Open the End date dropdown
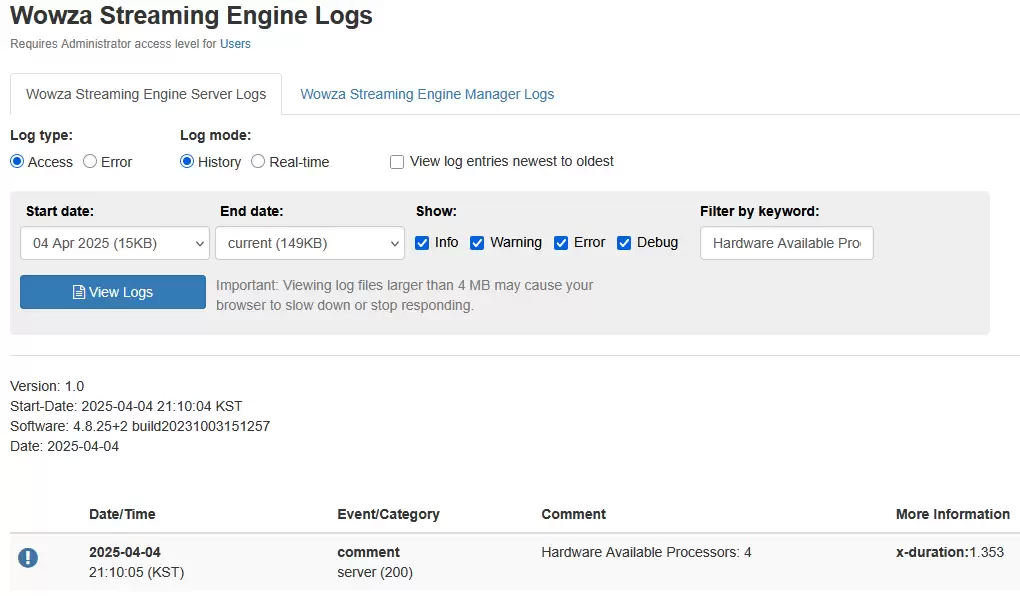This screenshot has height=596, width=1020. point(310,243)
